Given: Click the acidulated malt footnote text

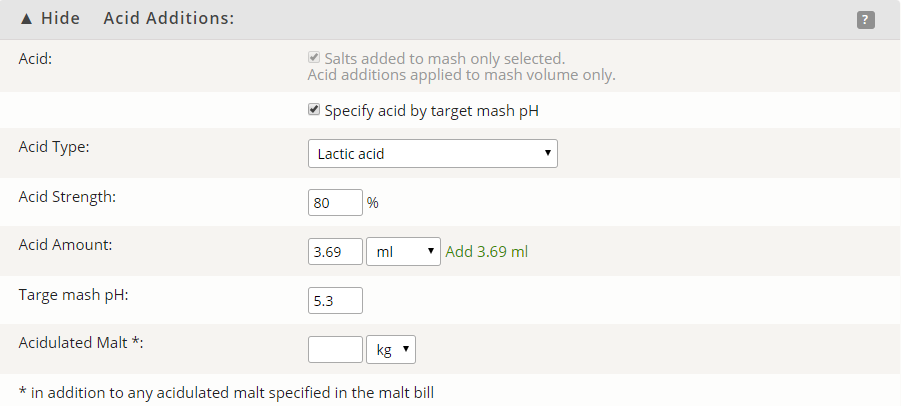Looking at the screenshot, I should [226, 393].
